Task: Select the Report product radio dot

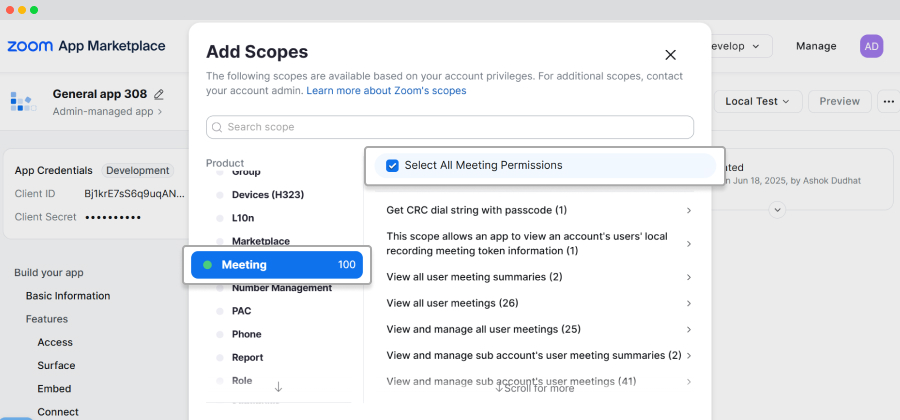Action: pos(220,358)
